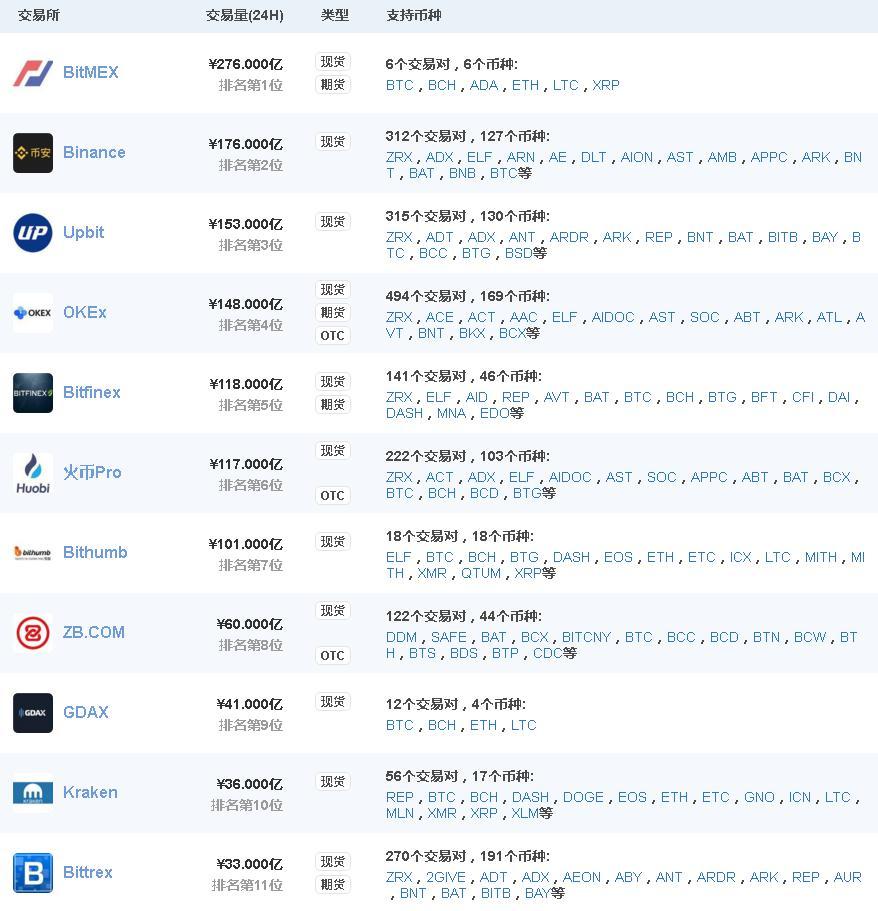Open the 火币Pro exchange link
This screenshot has width=878, height=911.
point(92,472)
